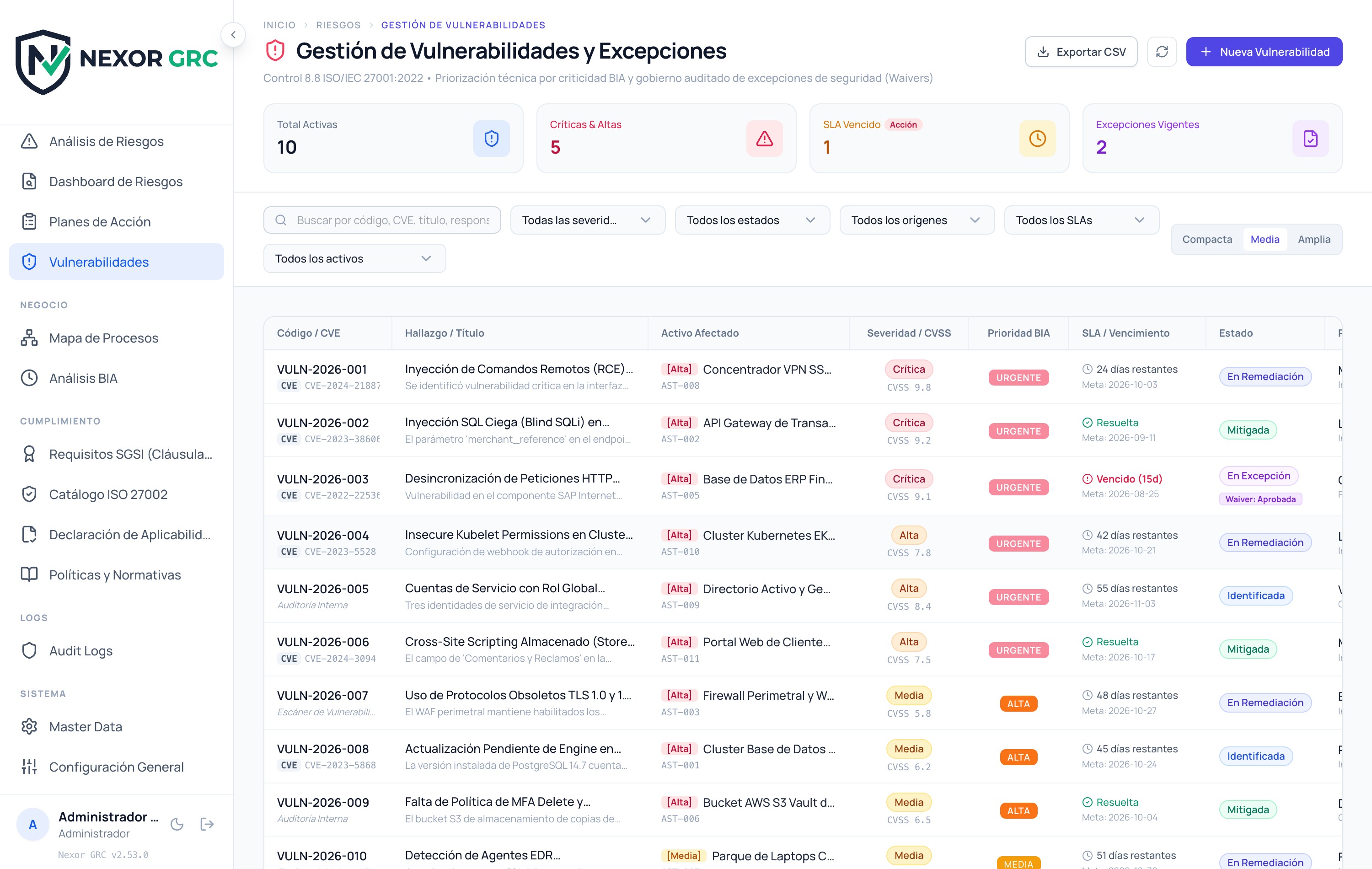Click the Nueva Vulnerabilidad button
1372x869 pixels.
(1264, 52)
